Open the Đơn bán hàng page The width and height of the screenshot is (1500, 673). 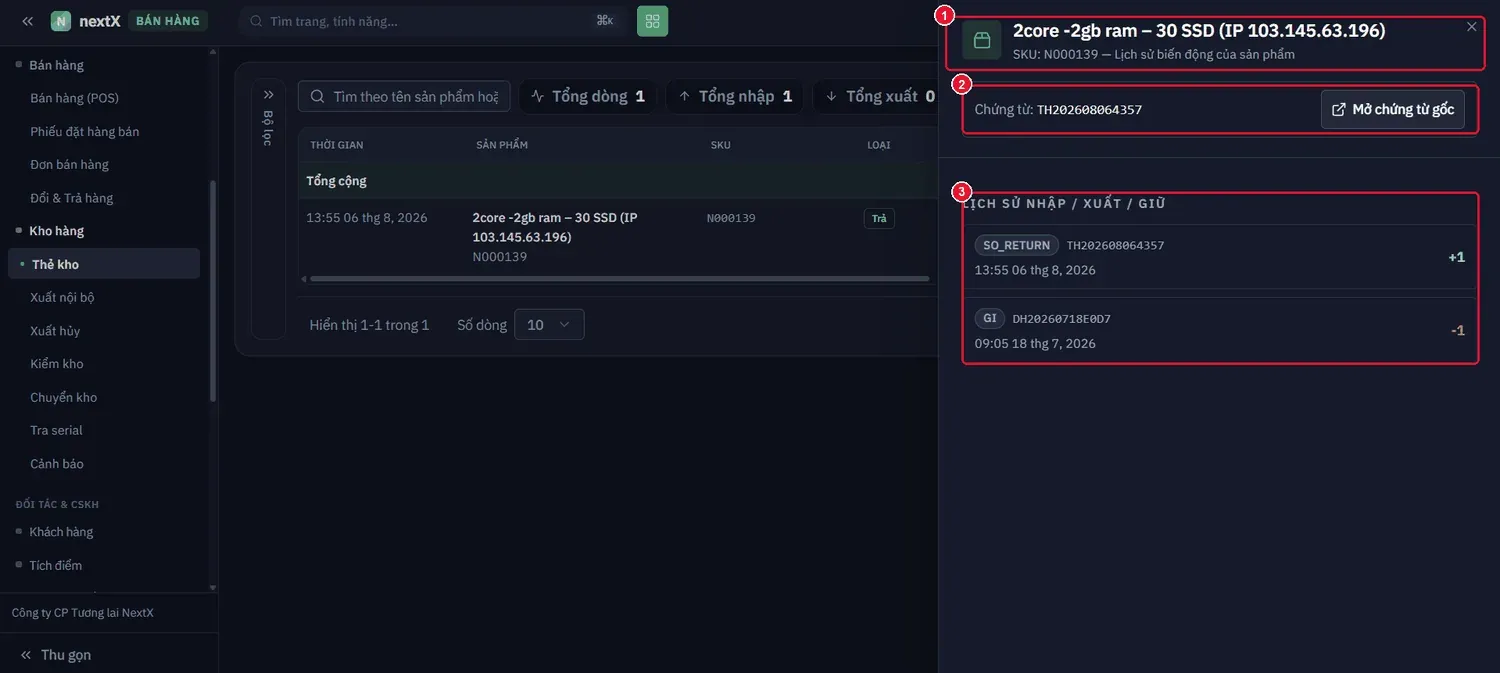click(70, 164)
